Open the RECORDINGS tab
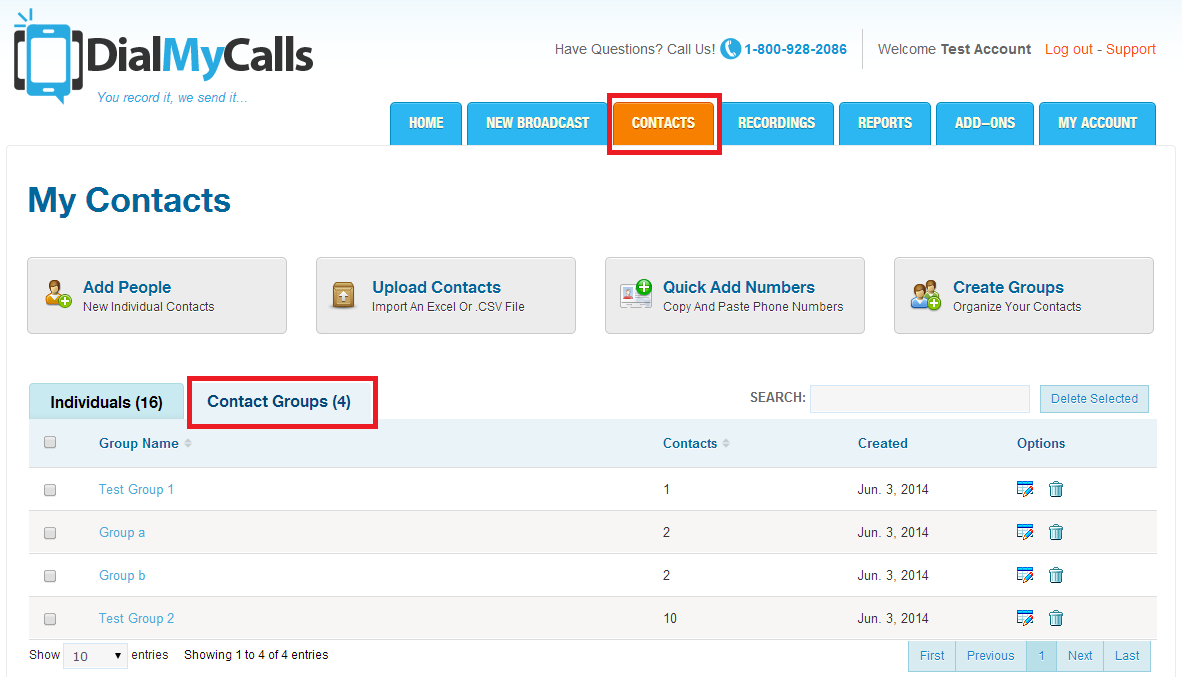Screen dimensions: 1182x677 pos(776,123)
